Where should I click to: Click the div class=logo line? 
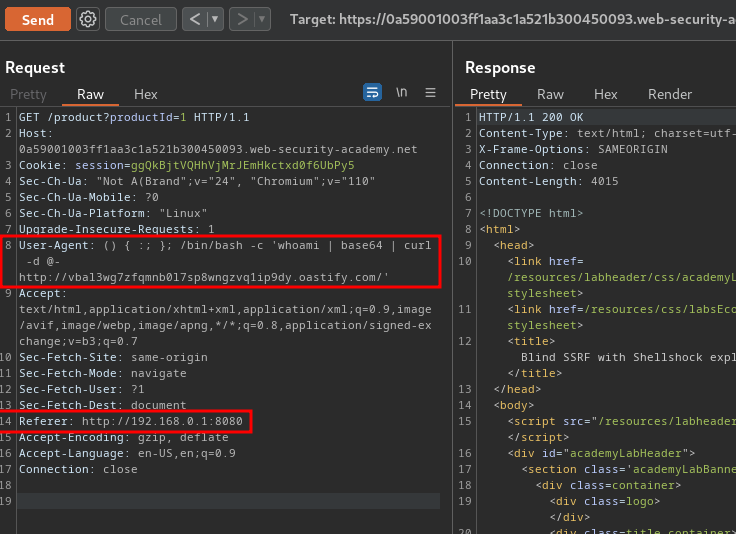pos(605,501)
